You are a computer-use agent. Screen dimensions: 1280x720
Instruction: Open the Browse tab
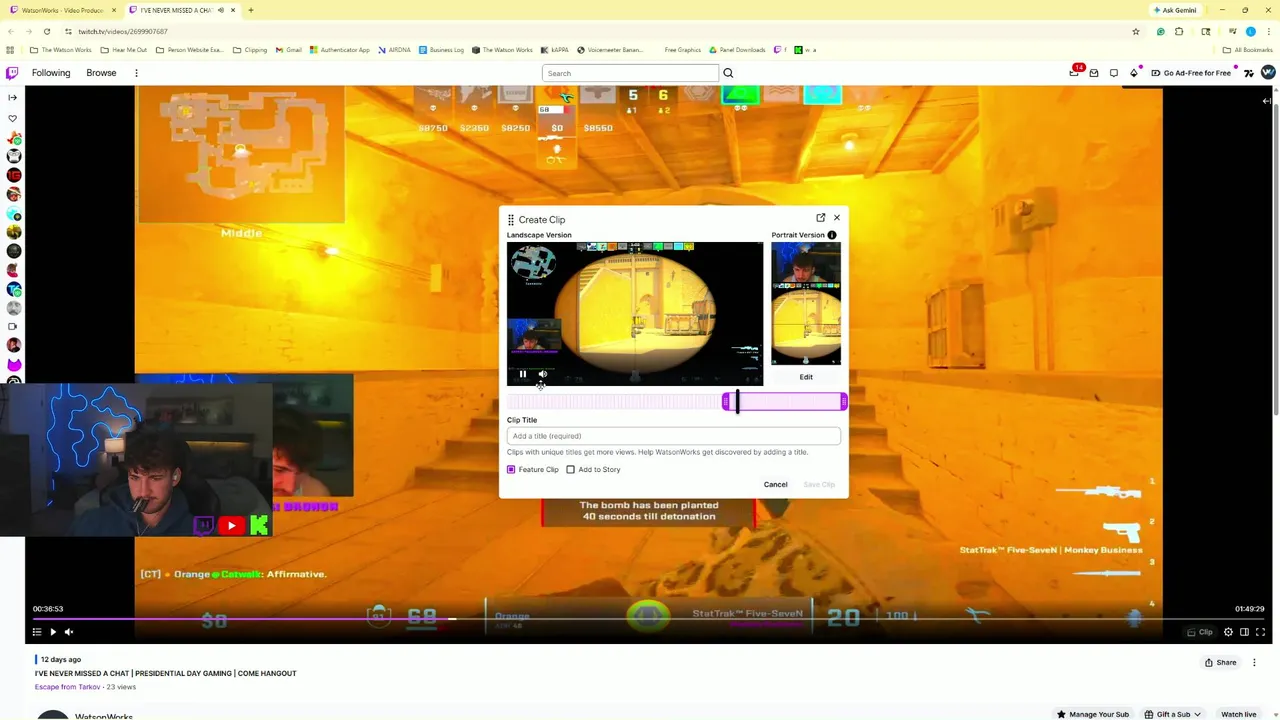click(101, 73)
